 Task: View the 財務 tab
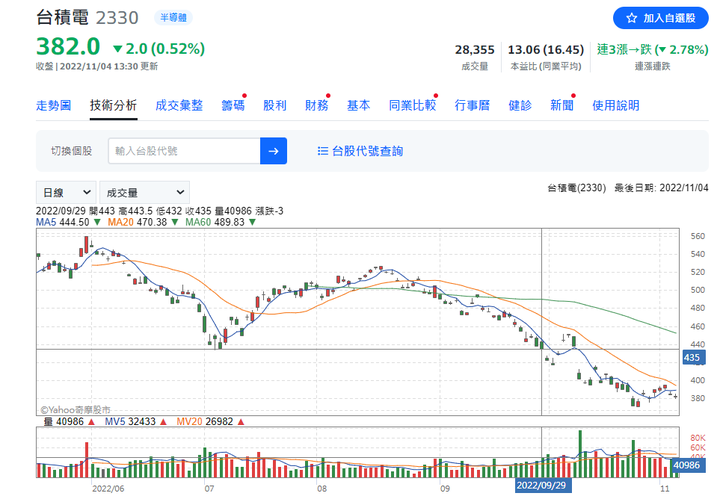click(317, 105)
